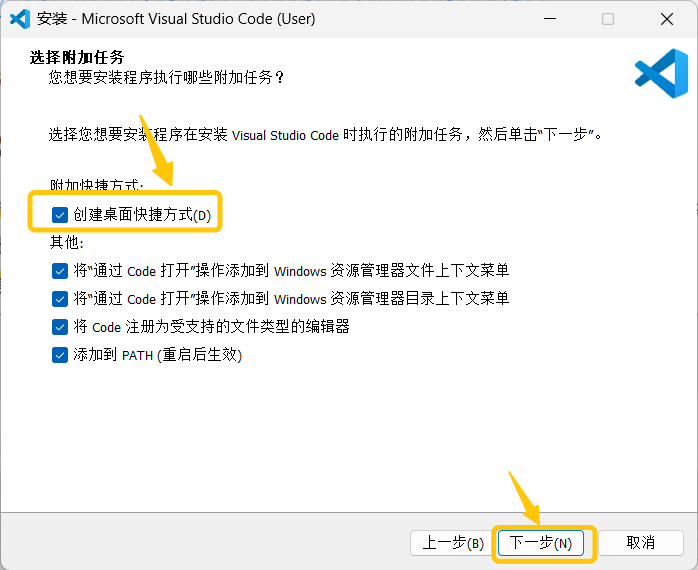Cancel installation with 取消 button
698x570 pixels.
640,543
